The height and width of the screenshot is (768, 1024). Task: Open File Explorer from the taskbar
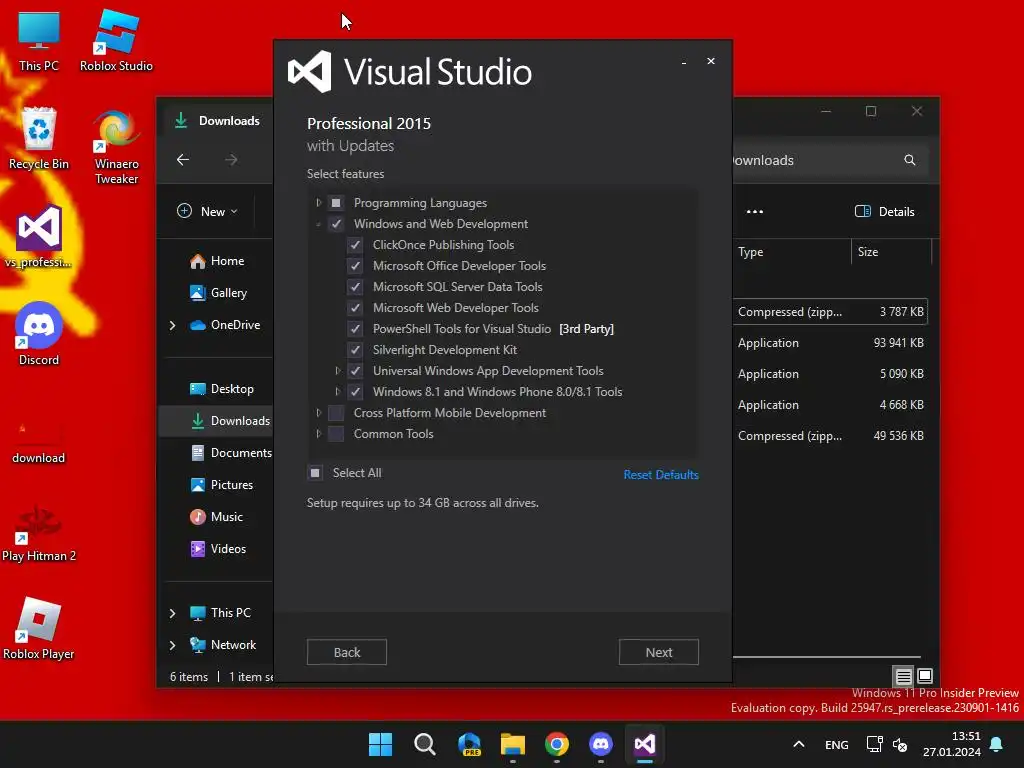point(513,744)
